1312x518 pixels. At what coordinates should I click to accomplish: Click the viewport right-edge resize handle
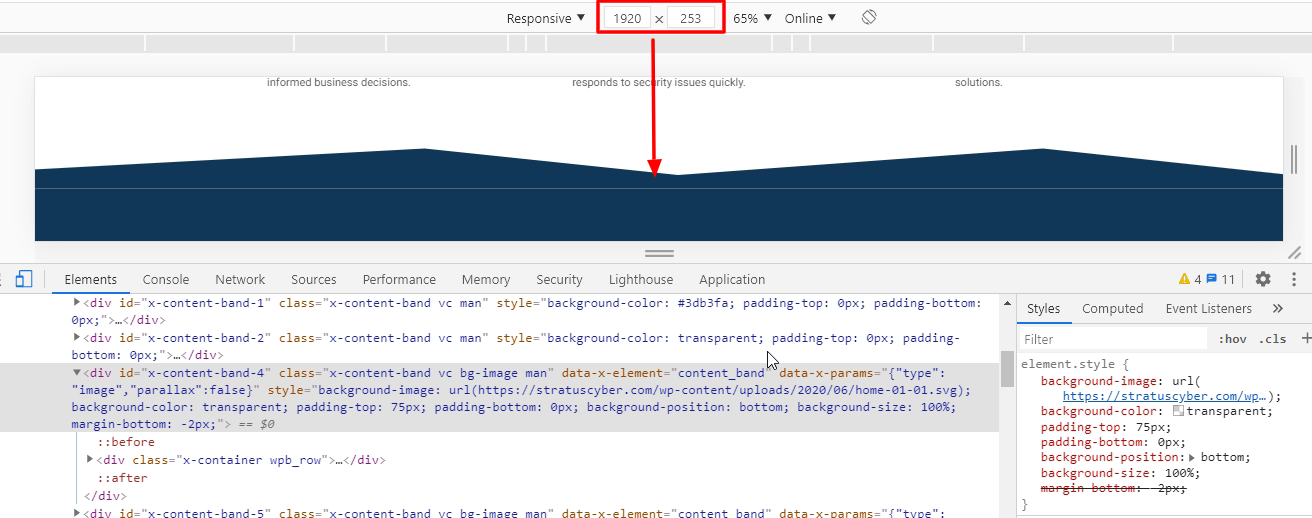click(x=1293, y=159)
